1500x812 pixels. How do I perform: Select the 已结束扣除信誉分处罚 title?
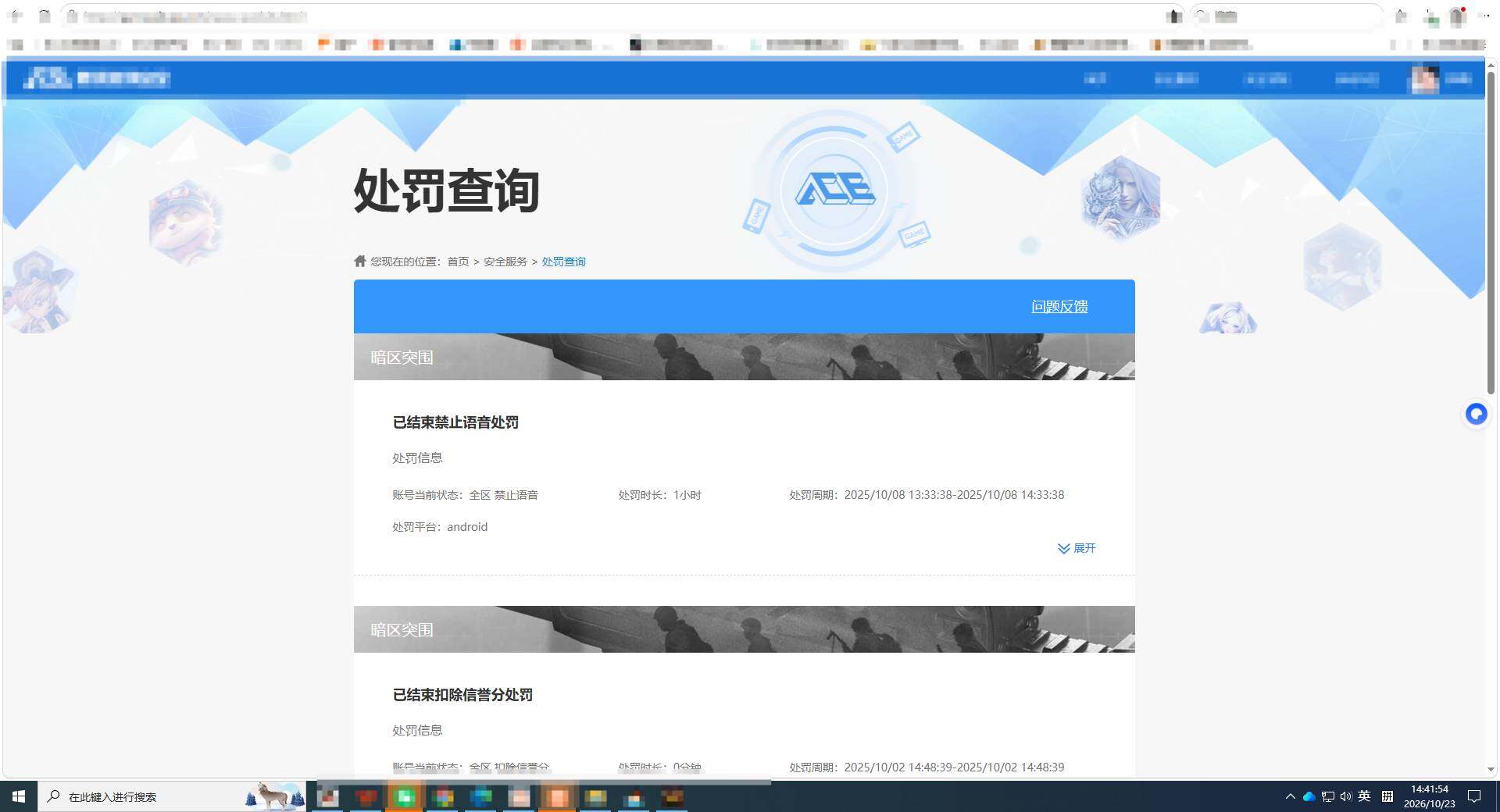[x=462, y=695]
